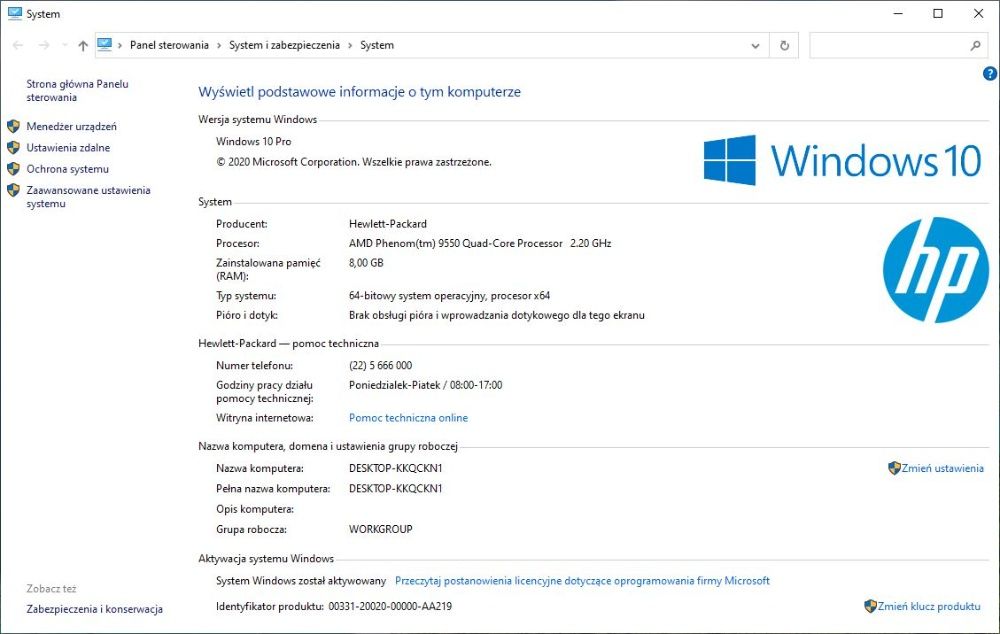Expand breadcrumb chevron before Panel sterowania
The height and width of the screenshot is (634, 1000).
[120, 45]
